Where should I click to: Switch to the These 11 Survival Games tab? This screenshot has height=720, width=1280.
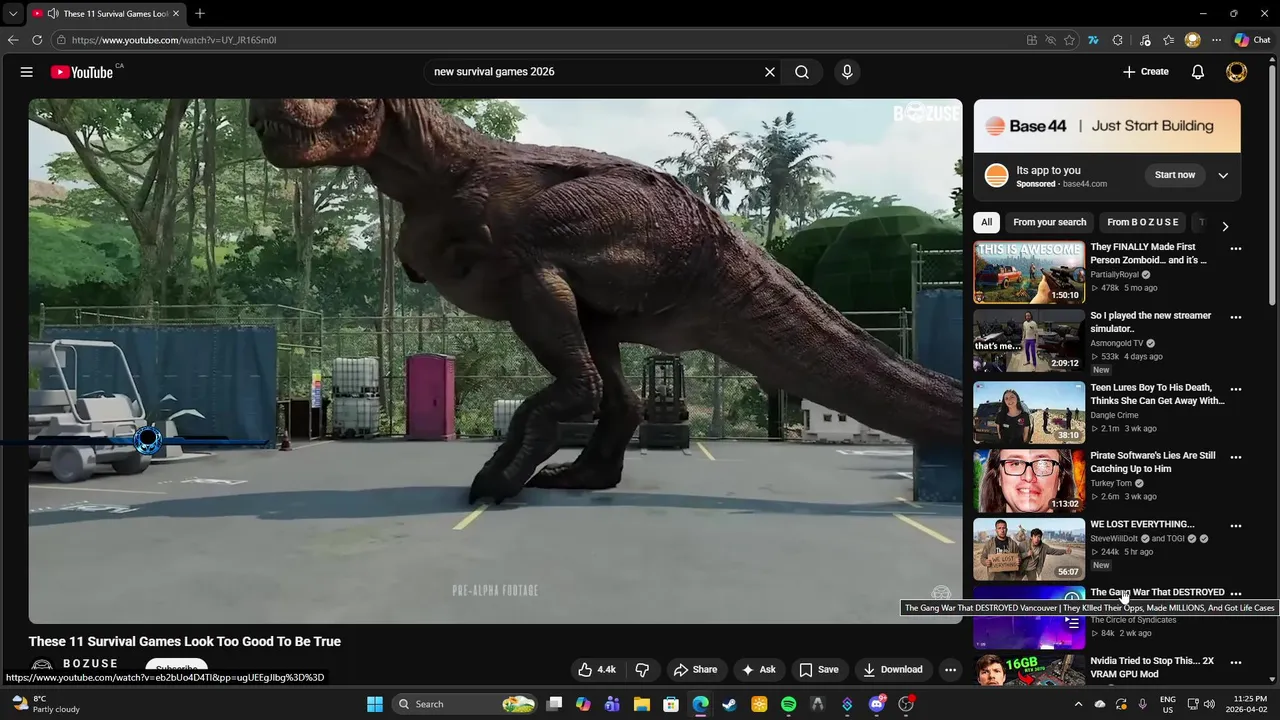pyautogui.click(x=105, y=14)
